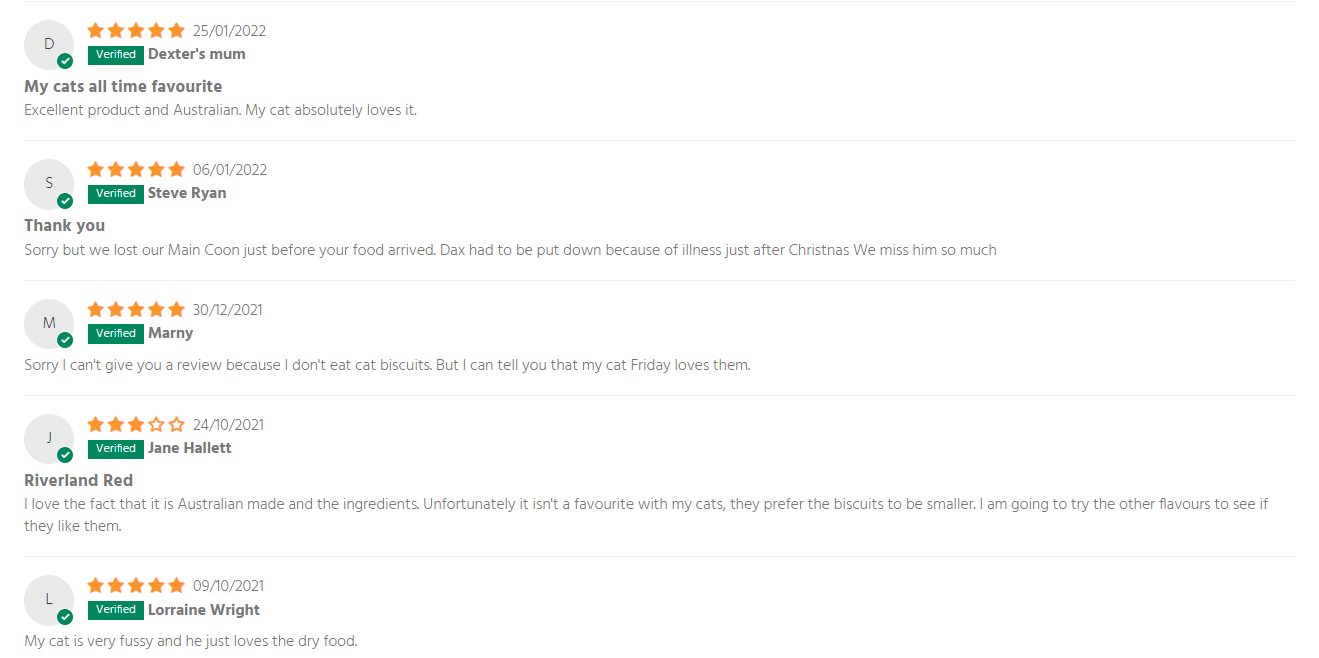Viewport: 1319px width, 658px height.
Task: Click reviewer name Dexter's mum
Action: (197, 55)
